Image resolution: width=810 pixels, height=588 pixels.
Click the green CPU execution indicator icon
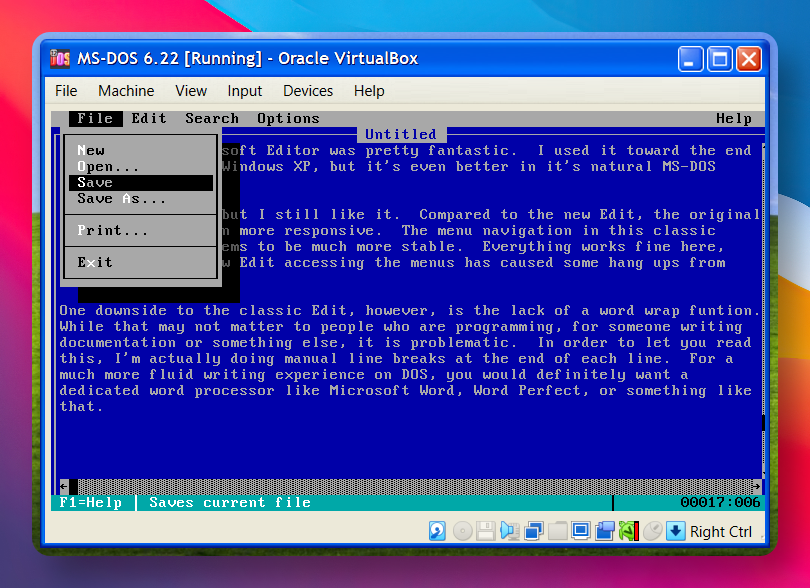tap(629, 531)
